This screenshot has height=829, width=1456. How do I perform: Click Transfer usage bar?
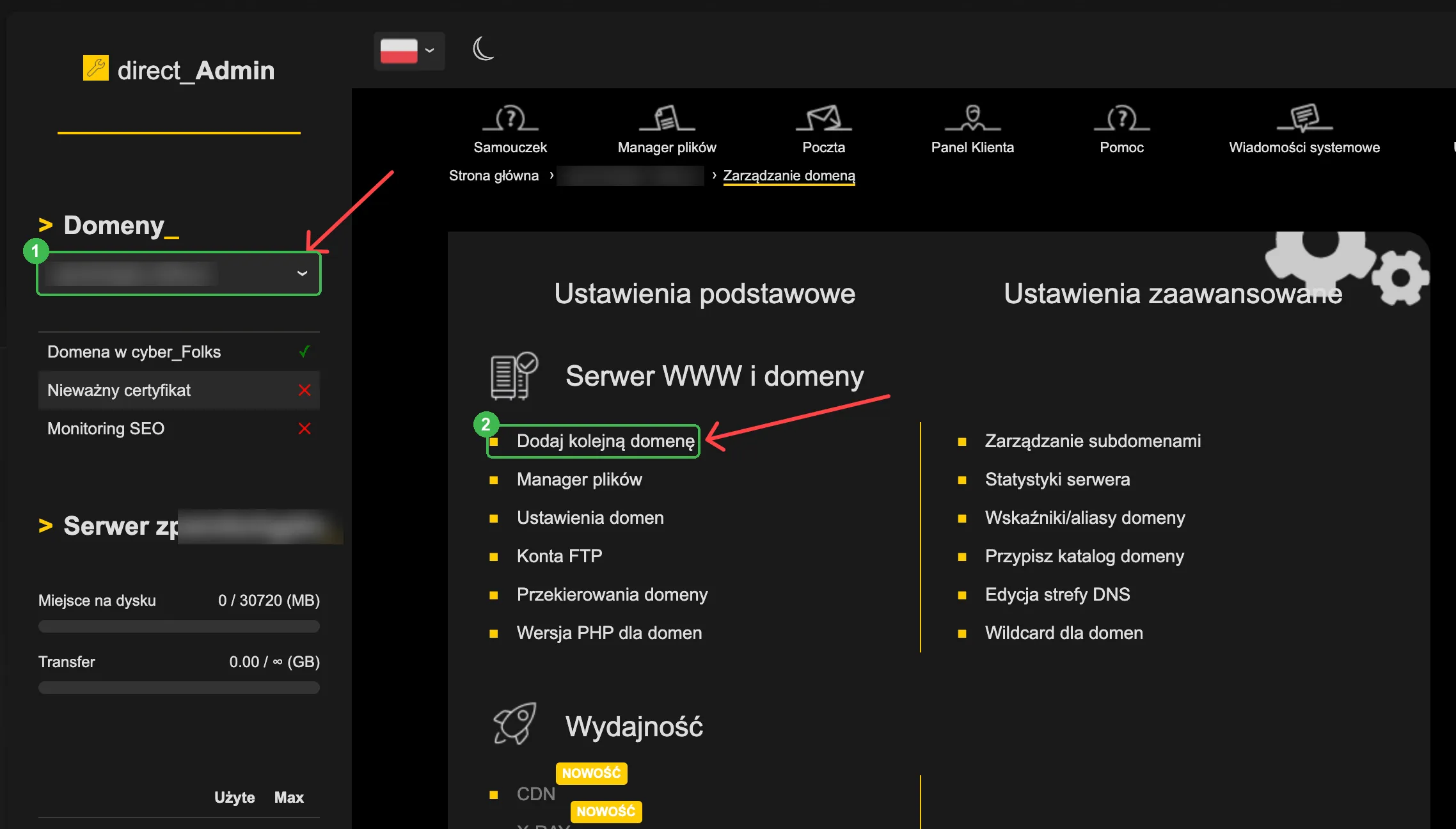pyautogui.click(x=178, y=688)
